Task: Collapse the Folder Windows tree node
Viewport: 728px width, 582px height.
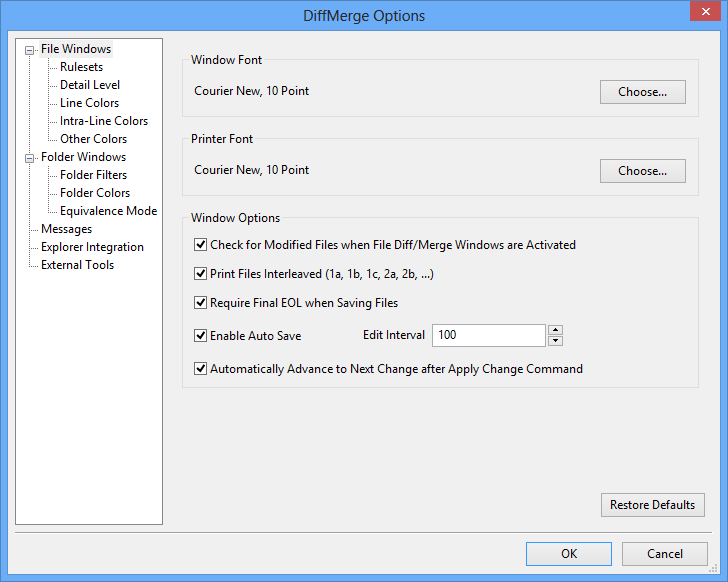Action: [x=29, y=158]
